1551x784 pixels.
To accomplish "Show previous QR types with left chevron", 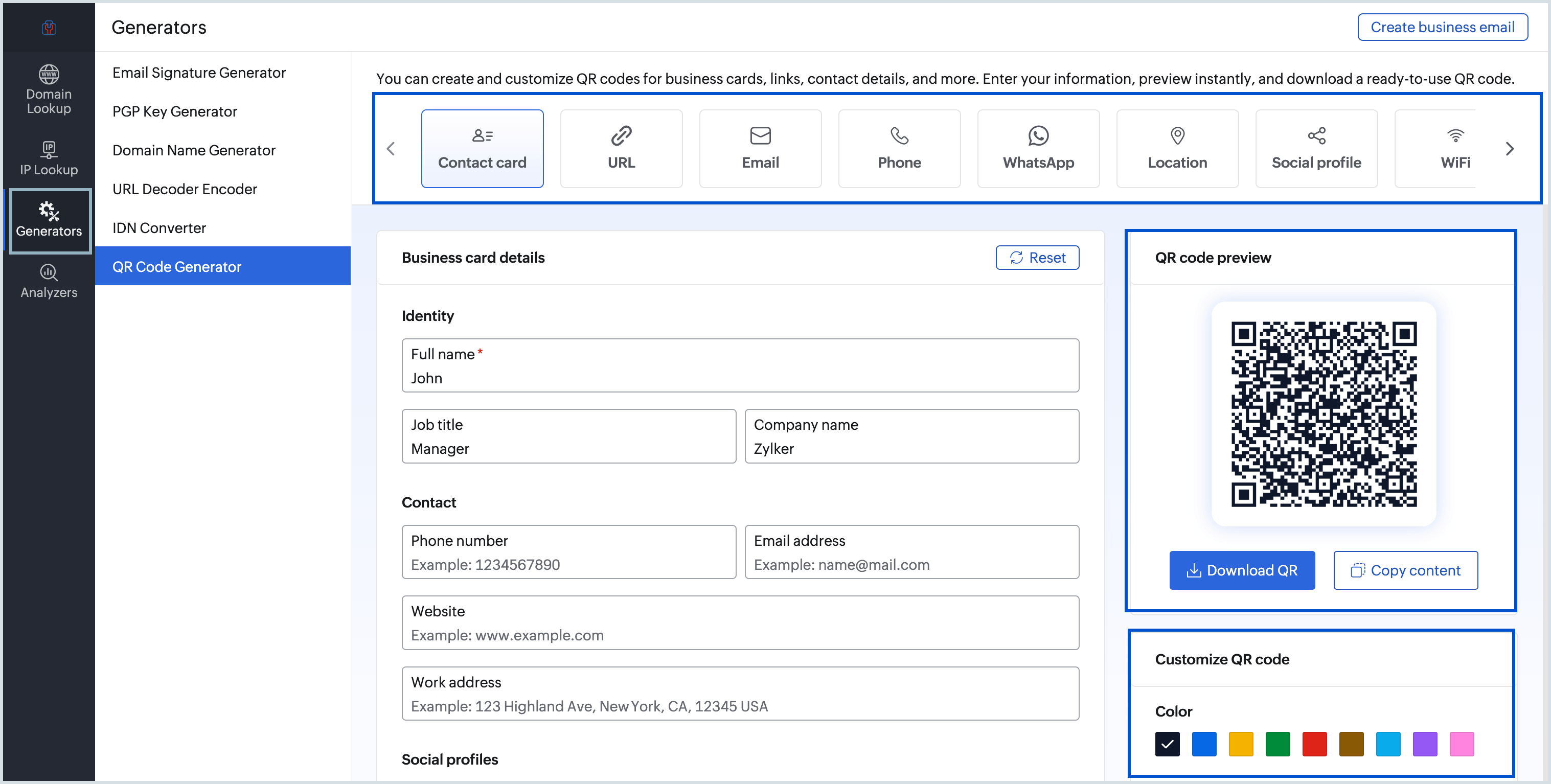I will 391,149.
